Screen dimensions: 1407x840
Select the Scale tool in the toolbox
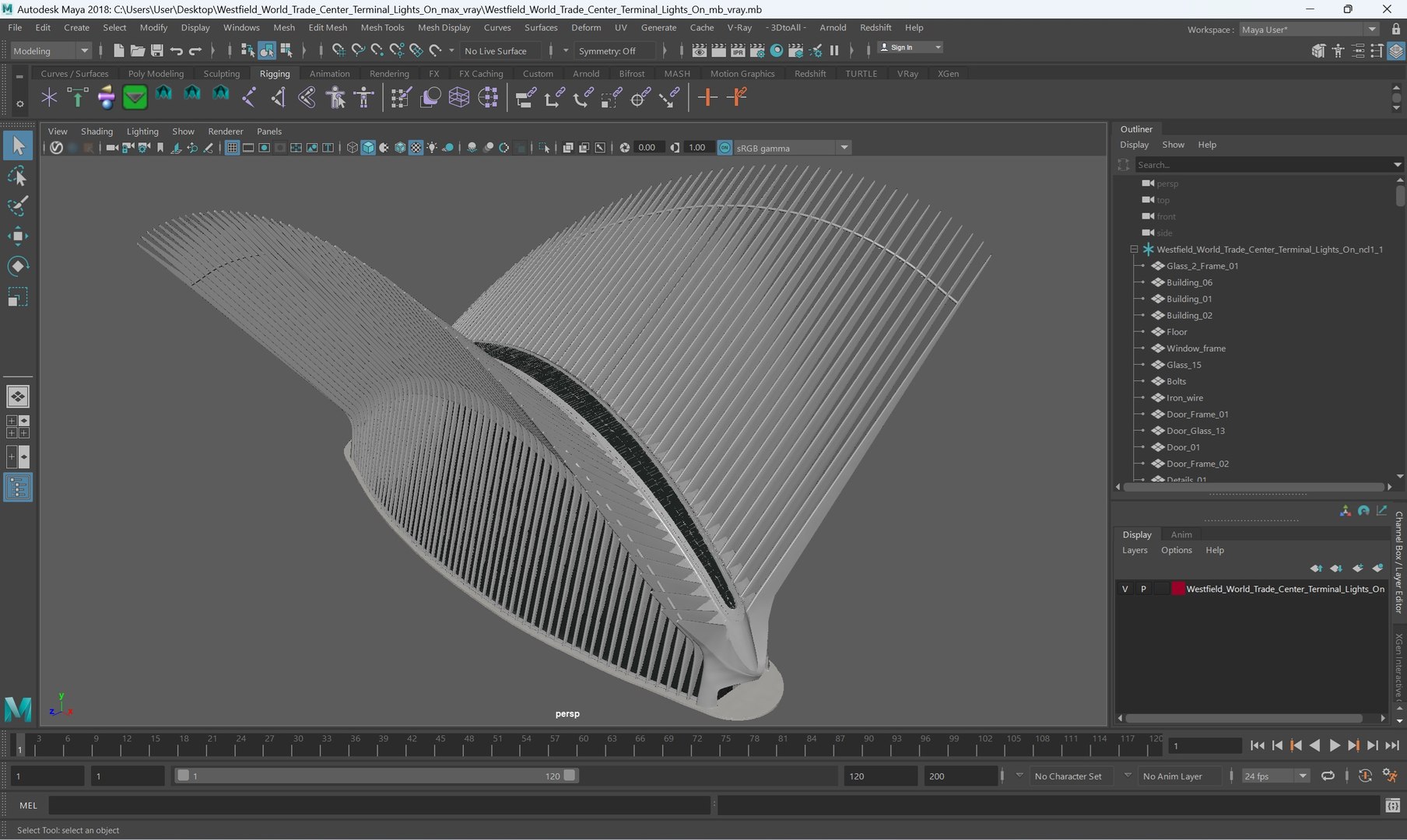pos(18,297)
